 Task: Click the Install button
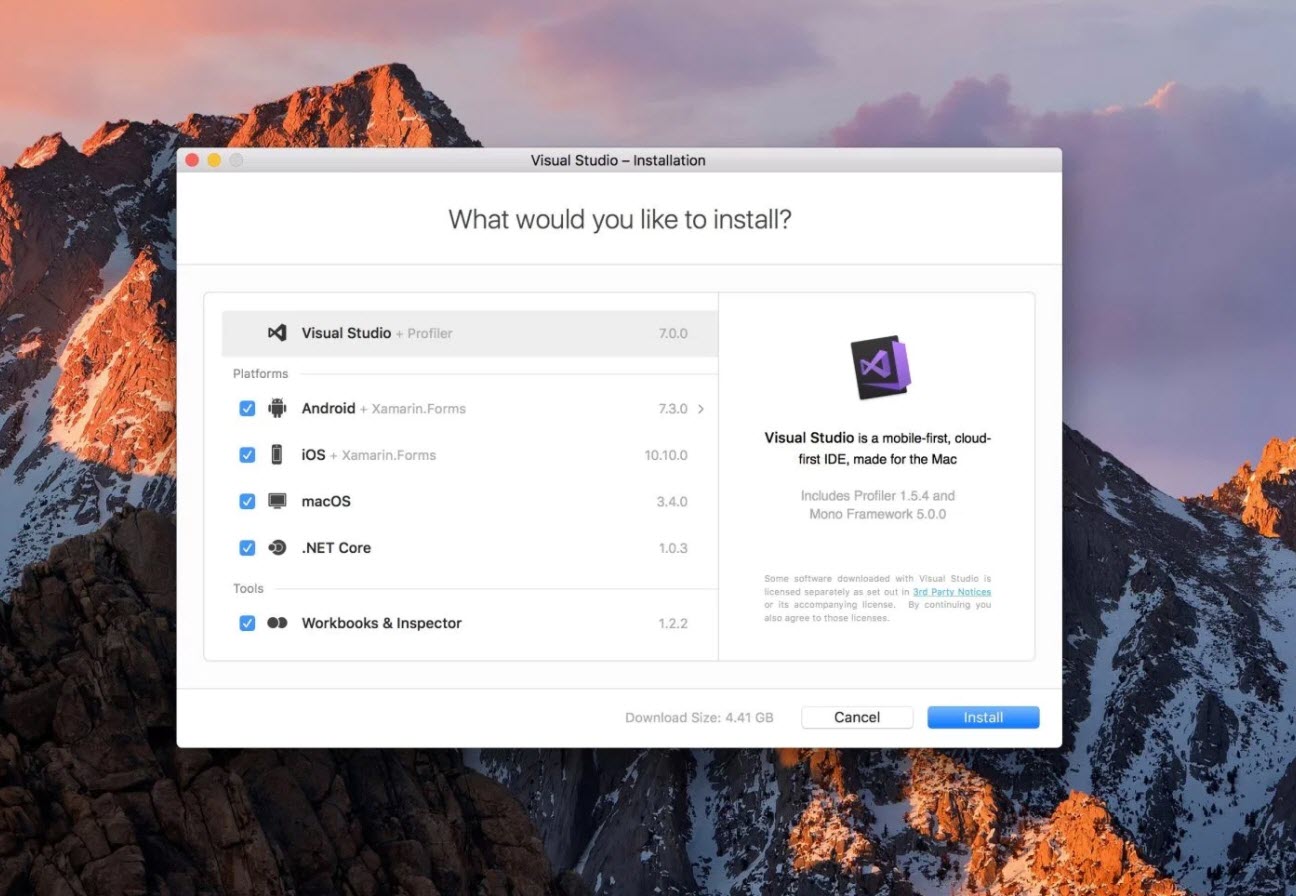[x=983, y=717]
